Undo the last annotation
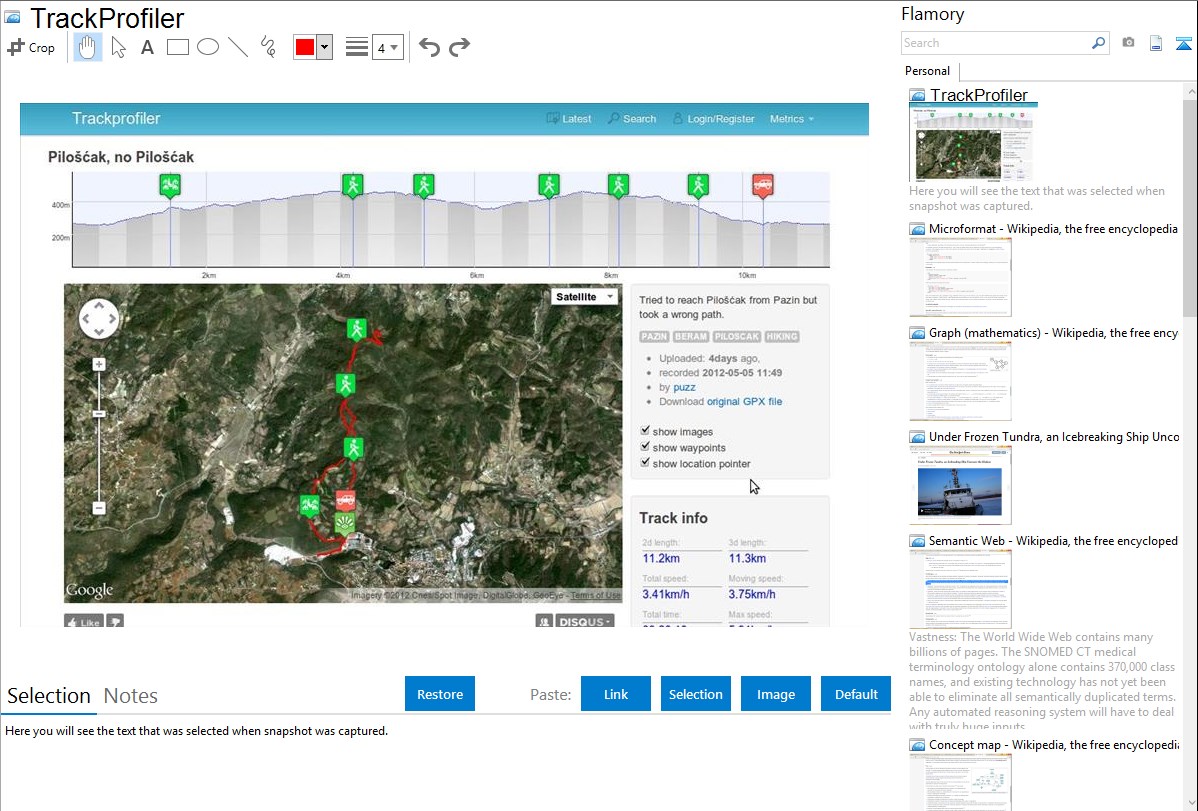This screenshot has height=811, width=1198. [429, 47]
